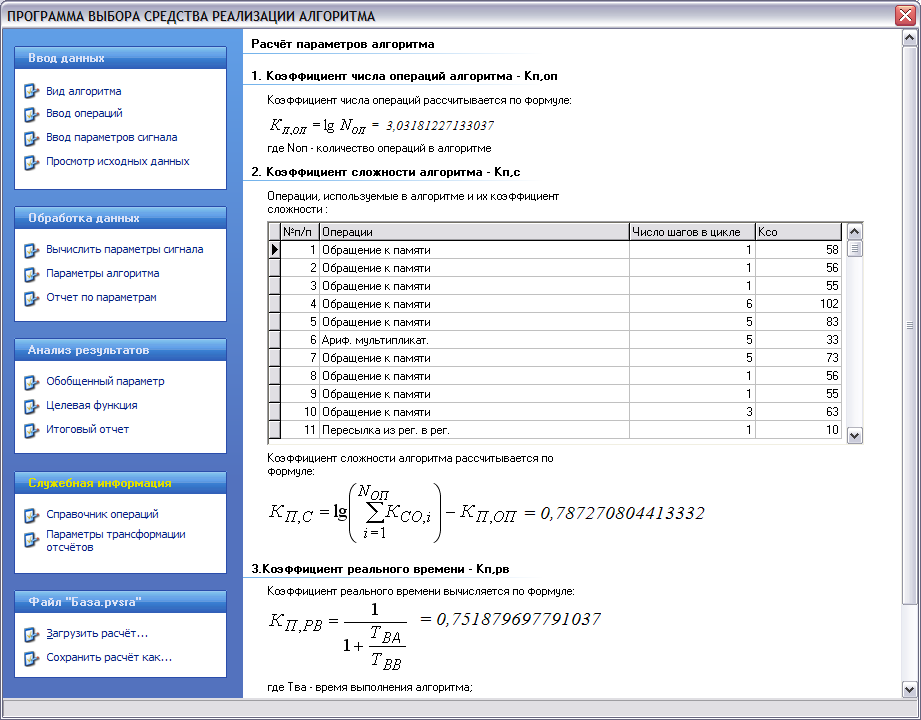Click steps value 3 in row 10

click(x=693, y=412)
